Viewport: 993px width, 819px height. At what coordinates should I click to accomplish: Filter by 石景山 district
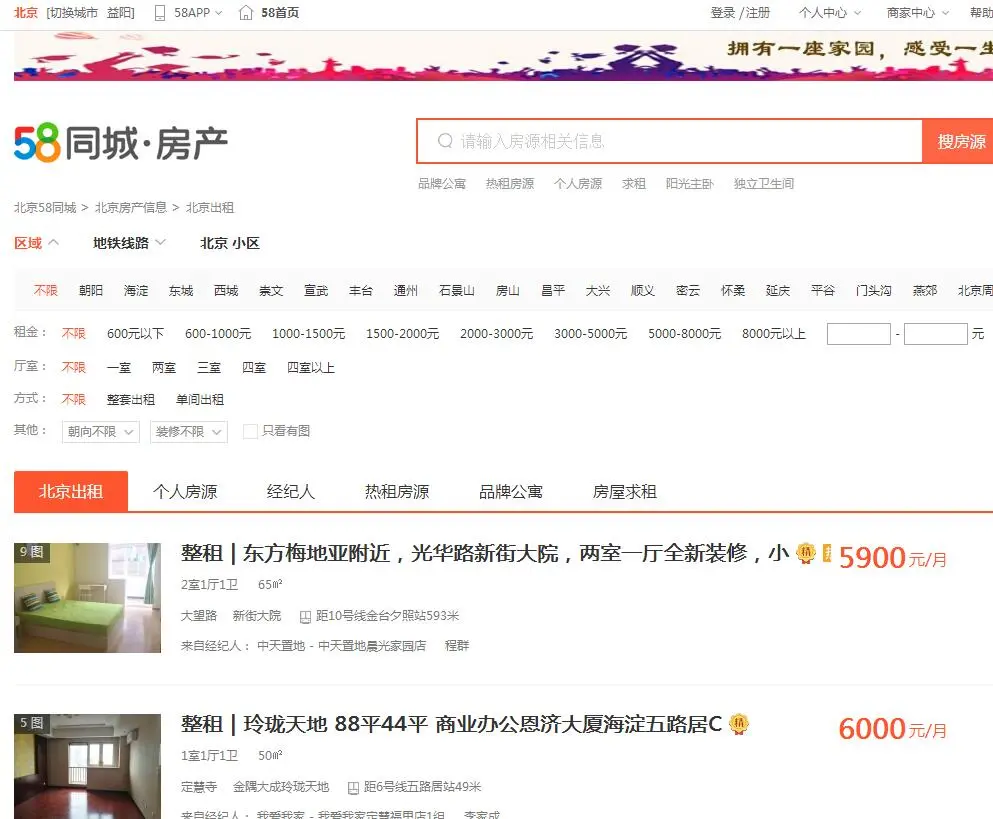pyautogui.click(x=457, y=291)
